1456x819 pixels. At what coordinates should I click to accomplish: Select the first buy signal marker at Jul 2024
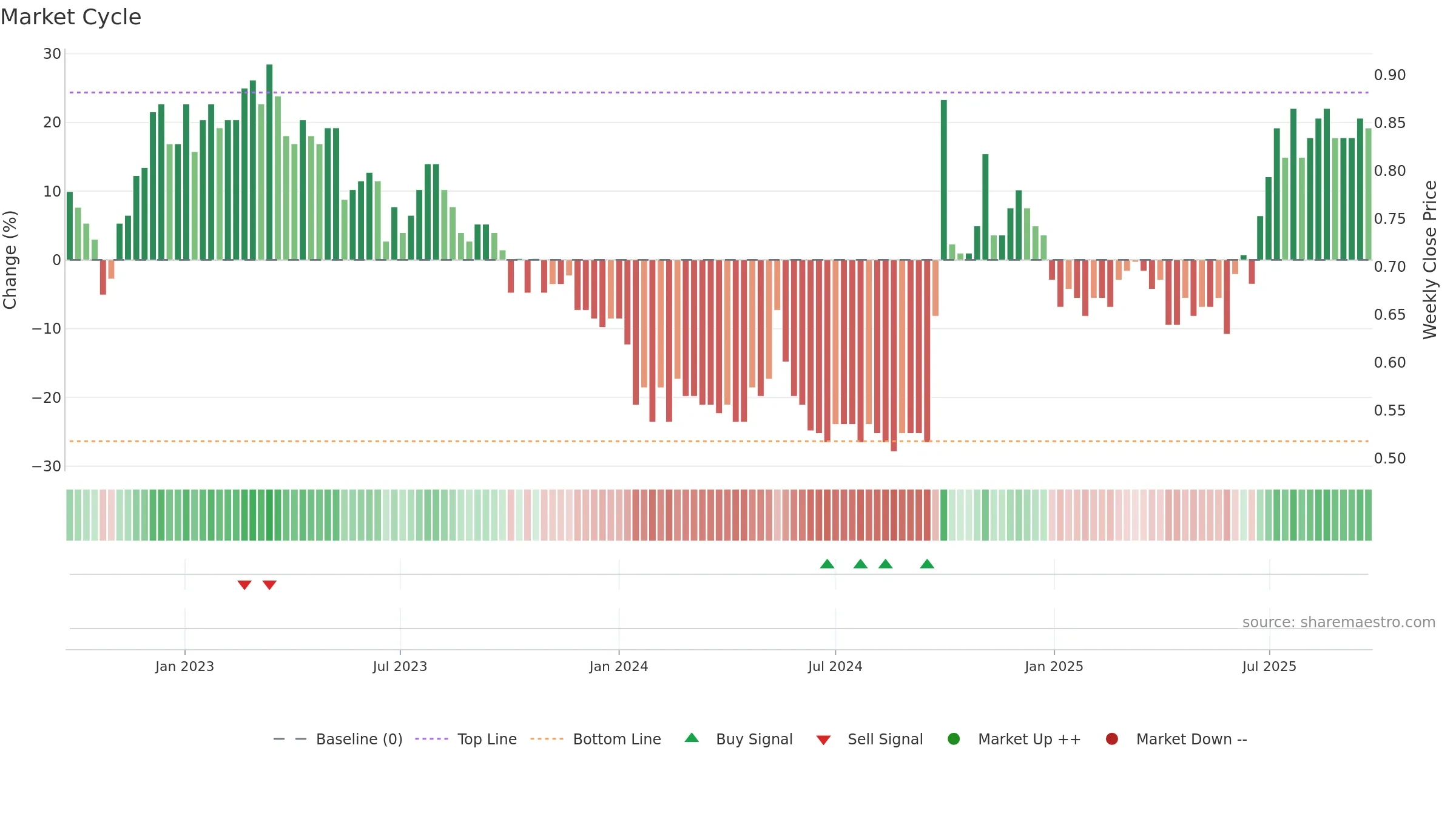point(827,564)
